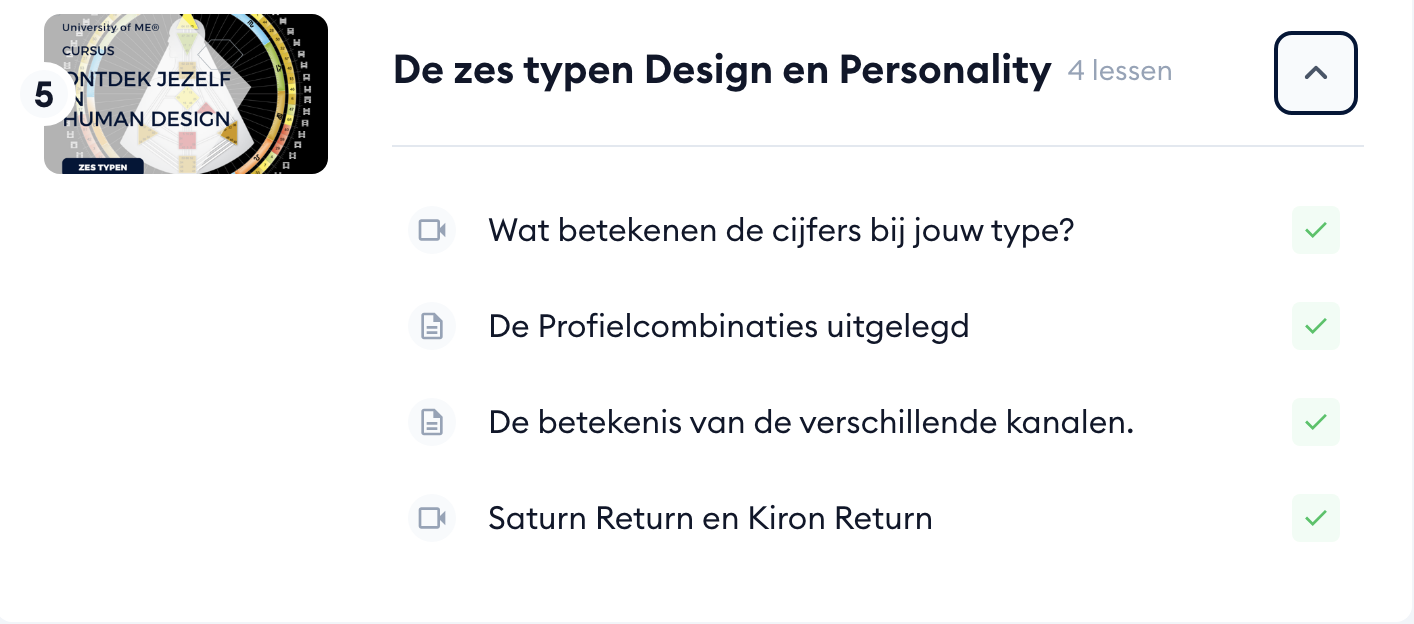This screenshot has width=1414, height=624.
Task: Click the module number 5 badge
Action: [44, 95]
